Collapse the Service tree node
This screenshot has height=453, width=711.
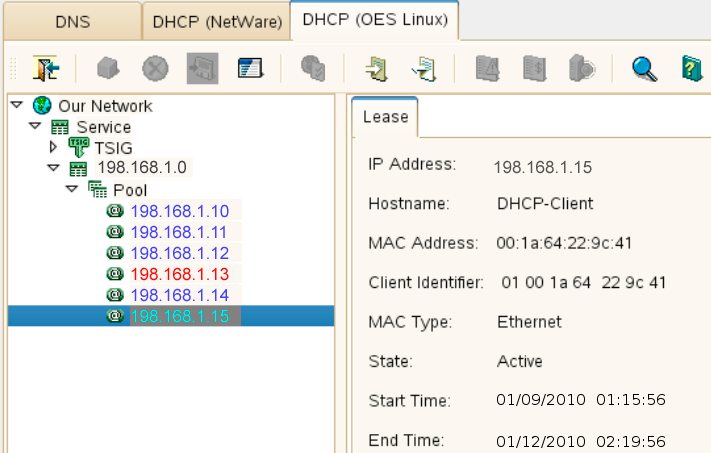pos(35,127)
